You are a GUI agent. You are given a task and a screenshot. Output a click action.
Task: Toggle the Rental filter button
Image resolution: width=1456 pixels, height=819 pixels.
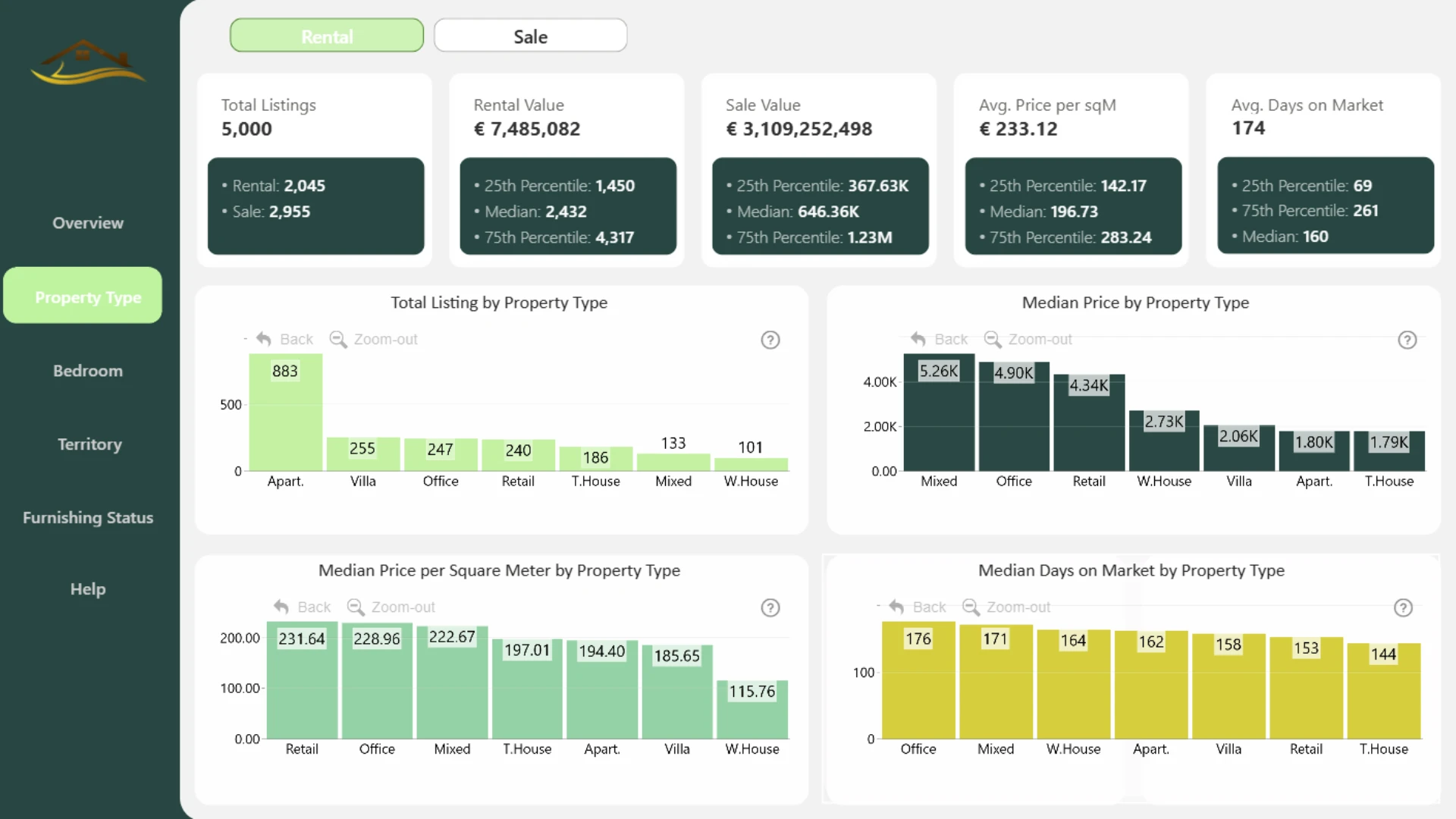pos(327,36)
